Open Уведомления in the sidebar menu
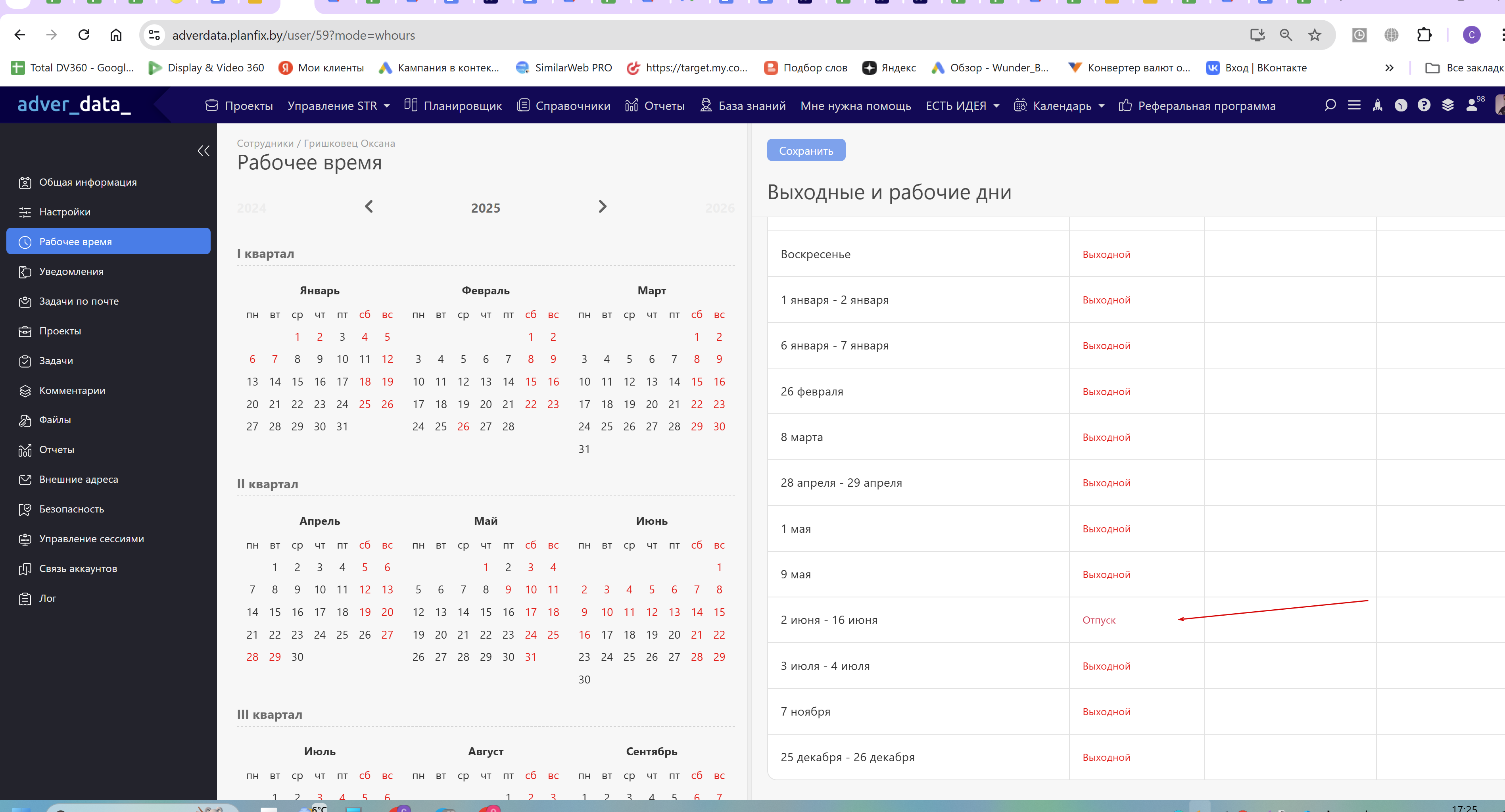 [x=71, y=272]
